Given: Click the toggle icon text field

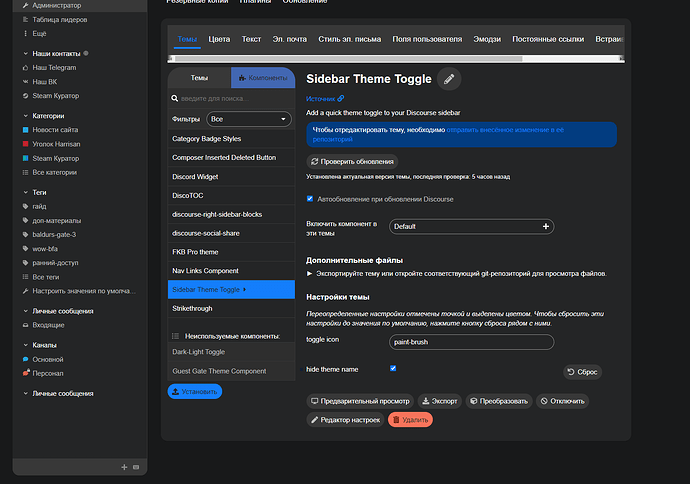Looking at the screenshot, I should pos(471,342).
